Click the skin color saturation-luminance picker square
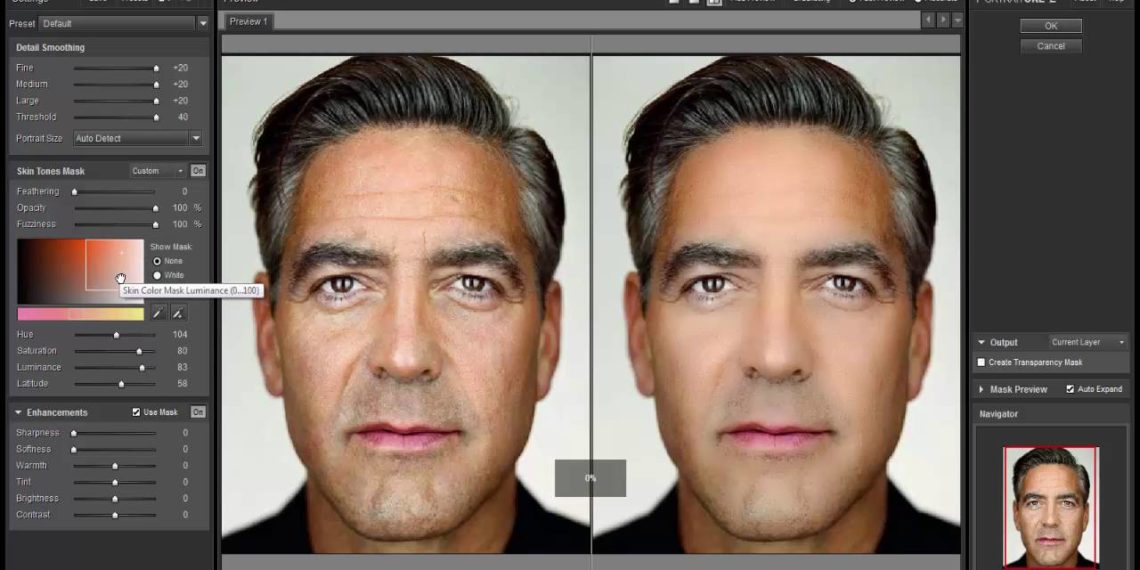 click(80, 271)
